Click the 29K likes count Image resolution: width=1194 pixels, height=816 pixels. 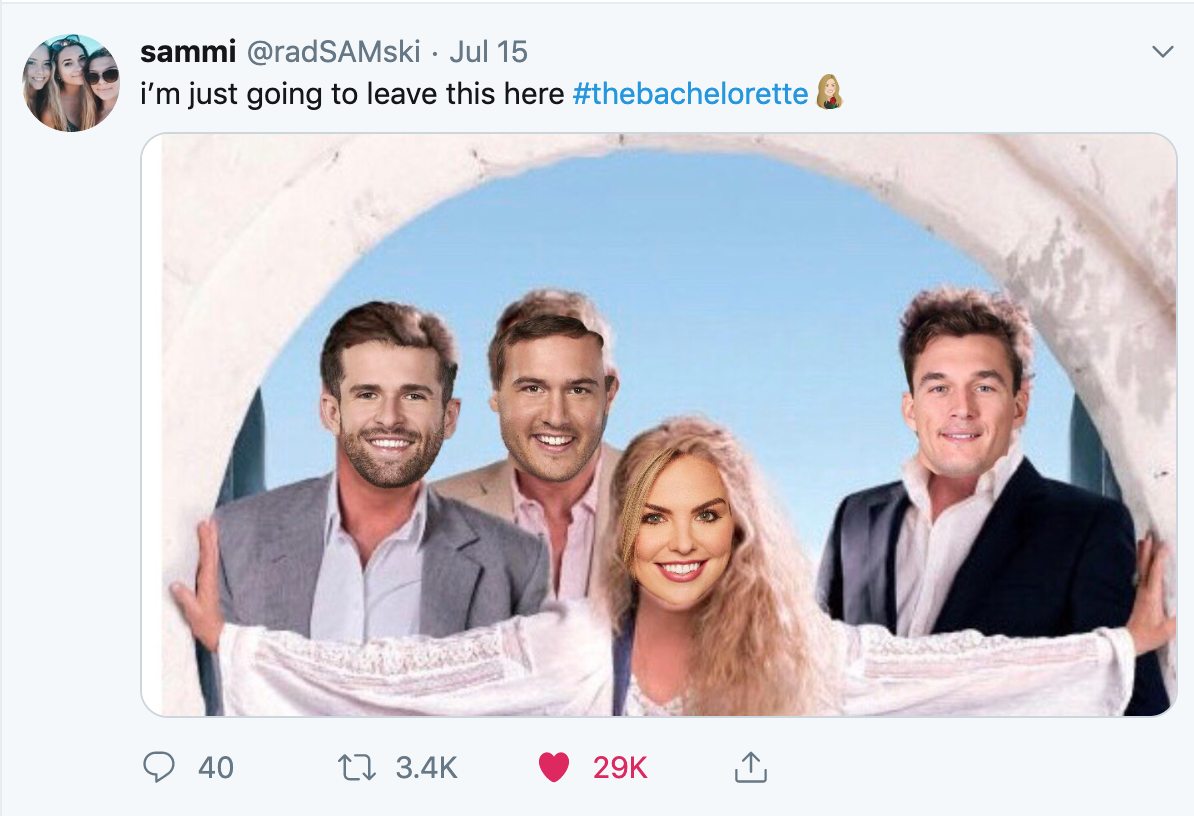tap(620, 767)
